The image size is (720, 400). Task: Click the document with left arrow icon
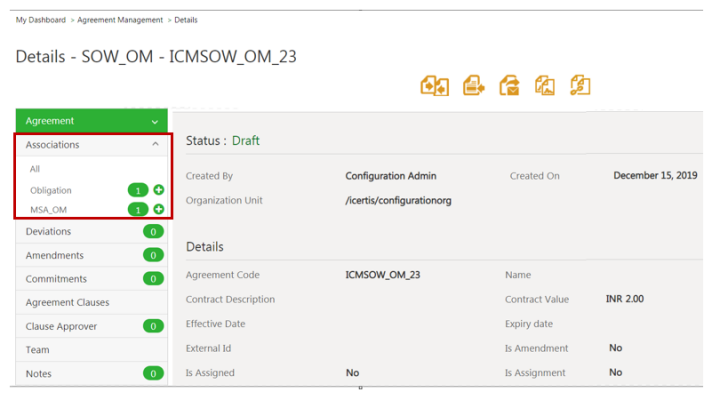(473, 86)
